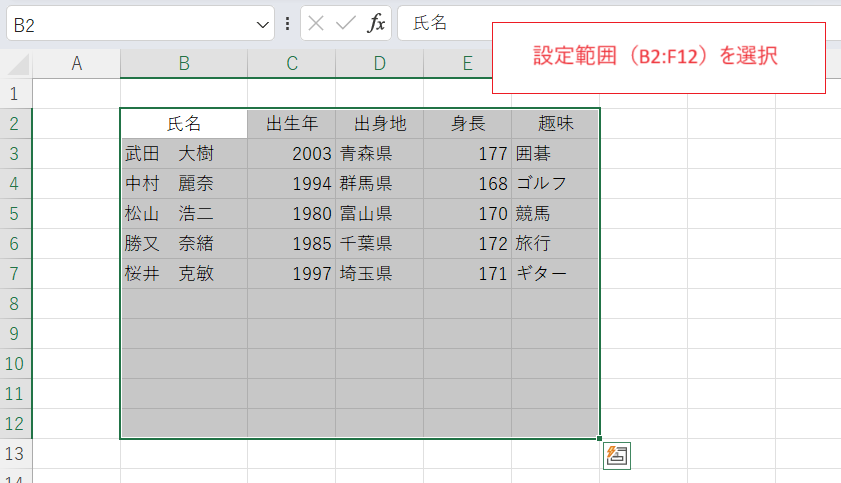The width and height of the screenshot is (841, 483).
Task: Click the cell 群馬県
Action: pos(380,184)
